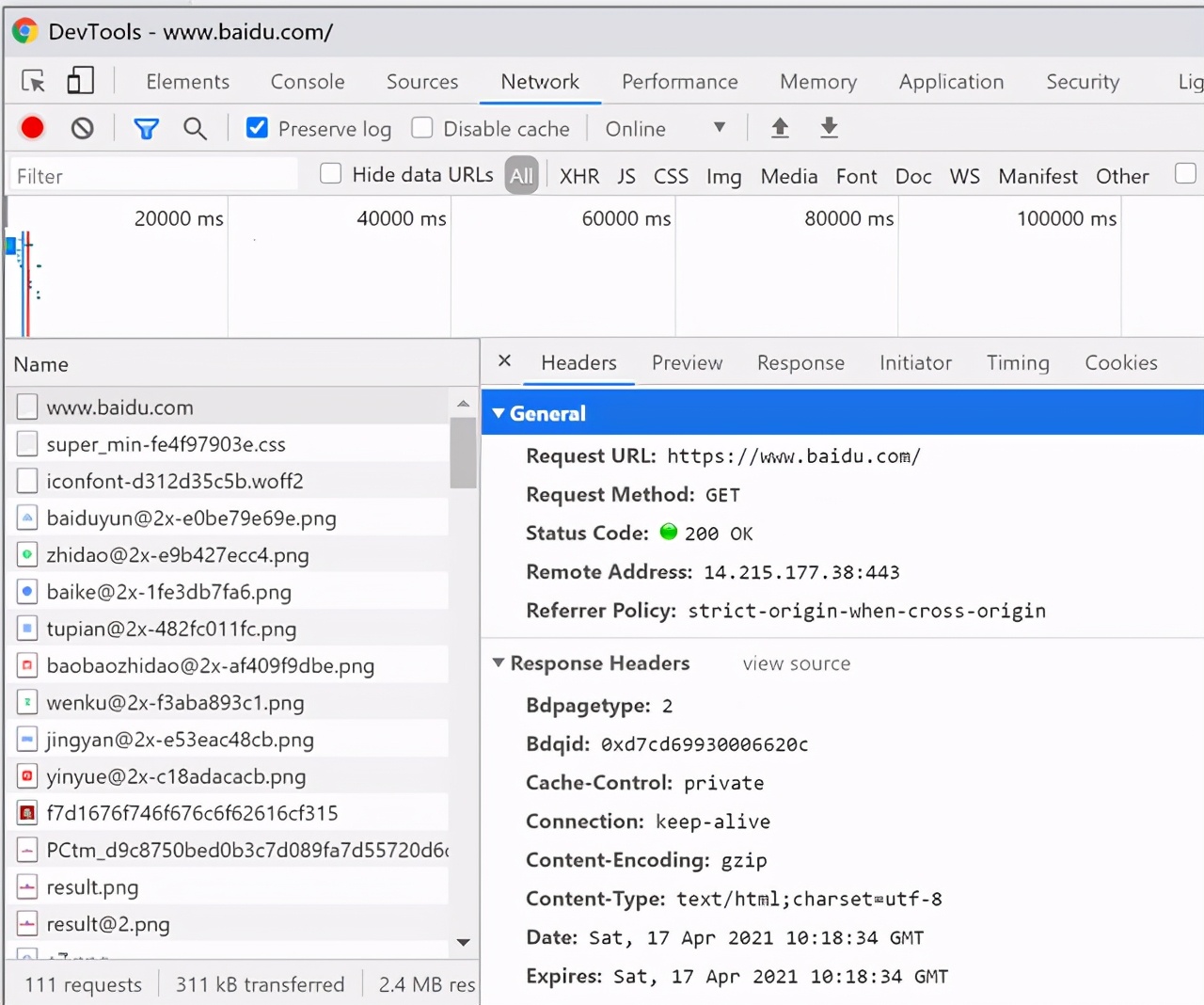Close the request details panel

point(505,361)
